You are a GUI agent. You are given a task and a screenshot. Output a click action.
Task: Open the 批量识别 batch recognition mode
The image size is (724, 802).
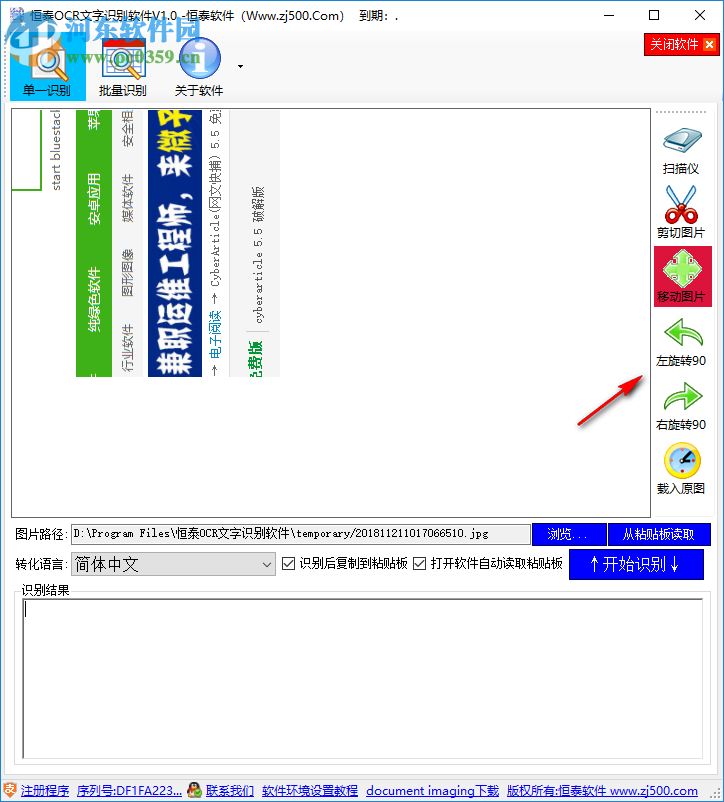click(123, 68)
